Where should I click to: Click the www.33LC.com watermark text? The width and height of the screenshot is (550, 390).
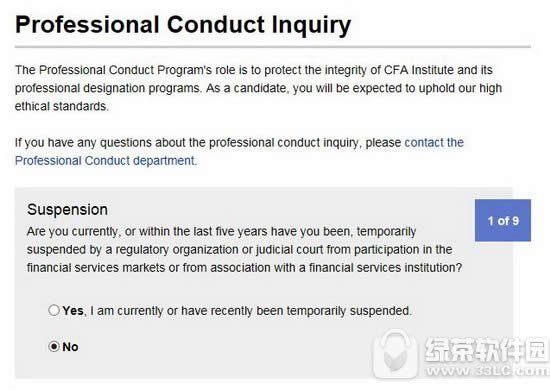[488, 370]
